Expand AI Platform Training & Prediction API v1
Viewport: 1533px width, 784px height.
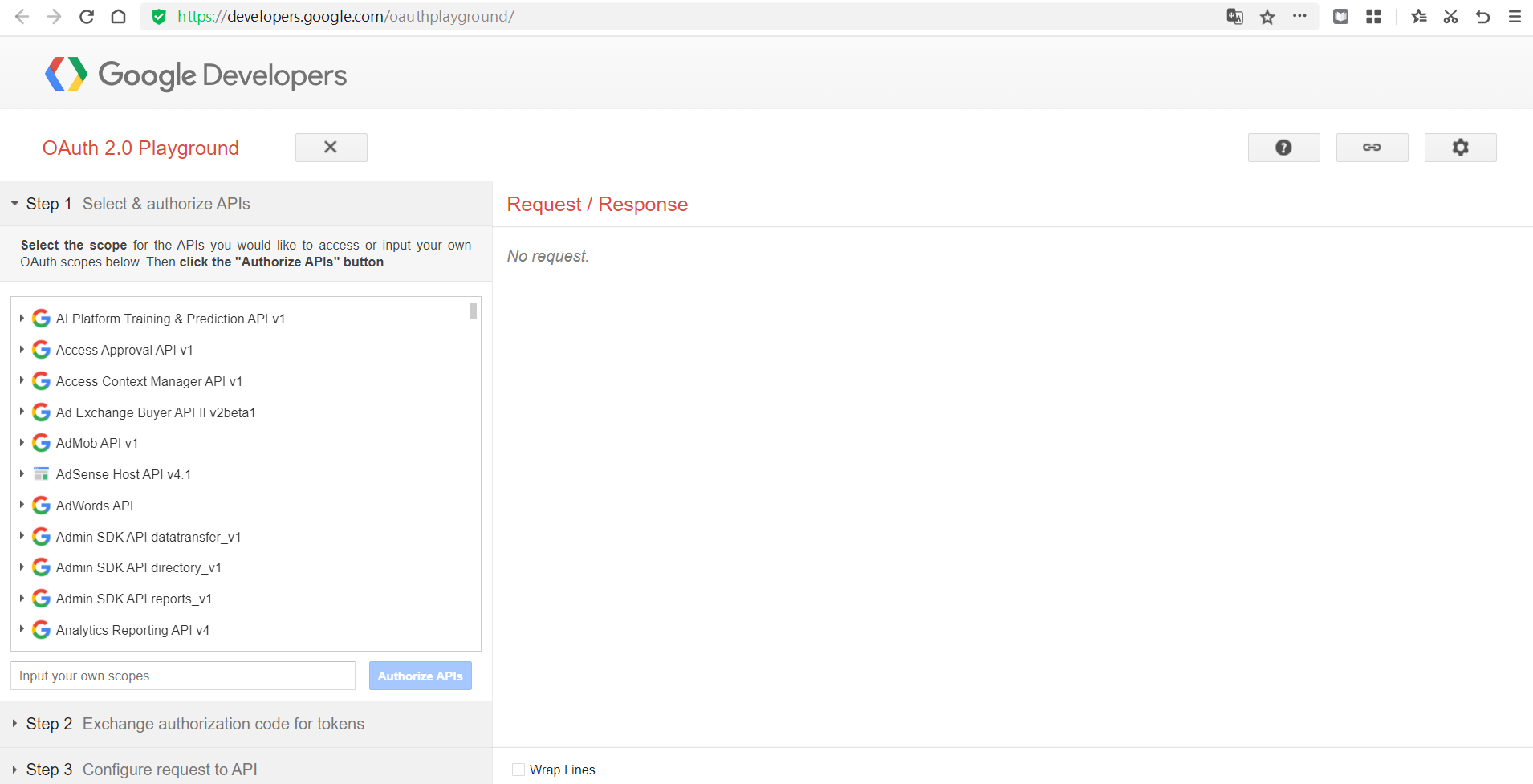(22, 319)
